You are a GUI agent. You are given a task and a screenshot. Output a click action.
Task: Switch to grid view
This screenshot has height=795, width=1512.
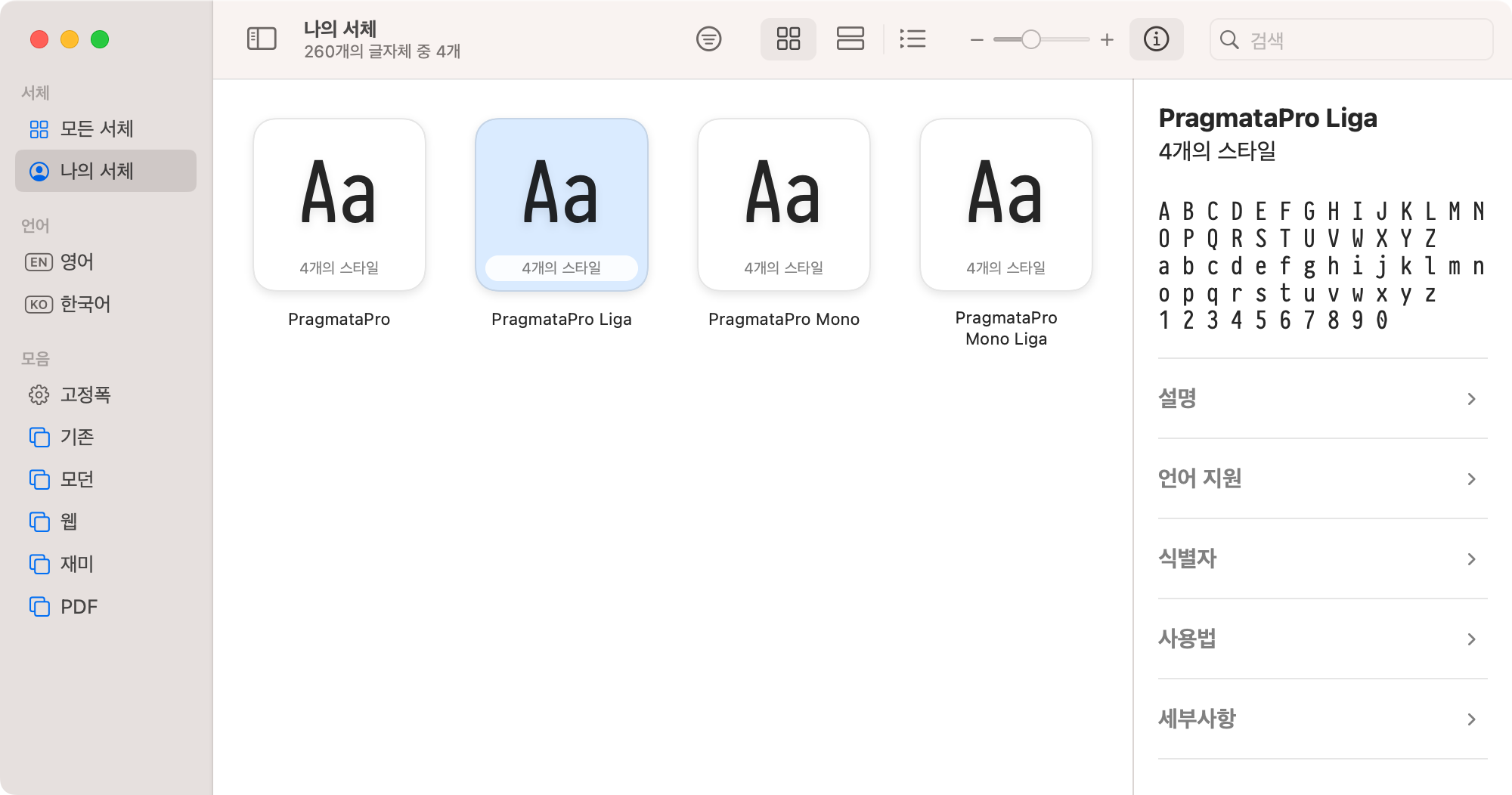789,39
